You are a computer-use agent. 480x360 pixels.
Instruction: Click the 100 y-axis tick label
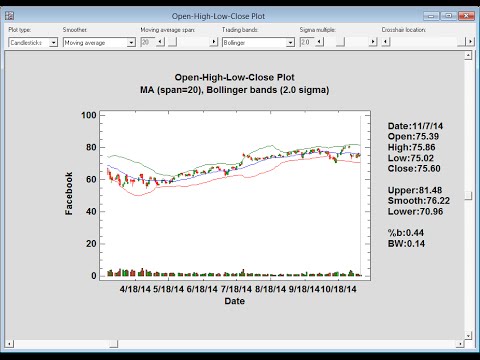point(89,115)
